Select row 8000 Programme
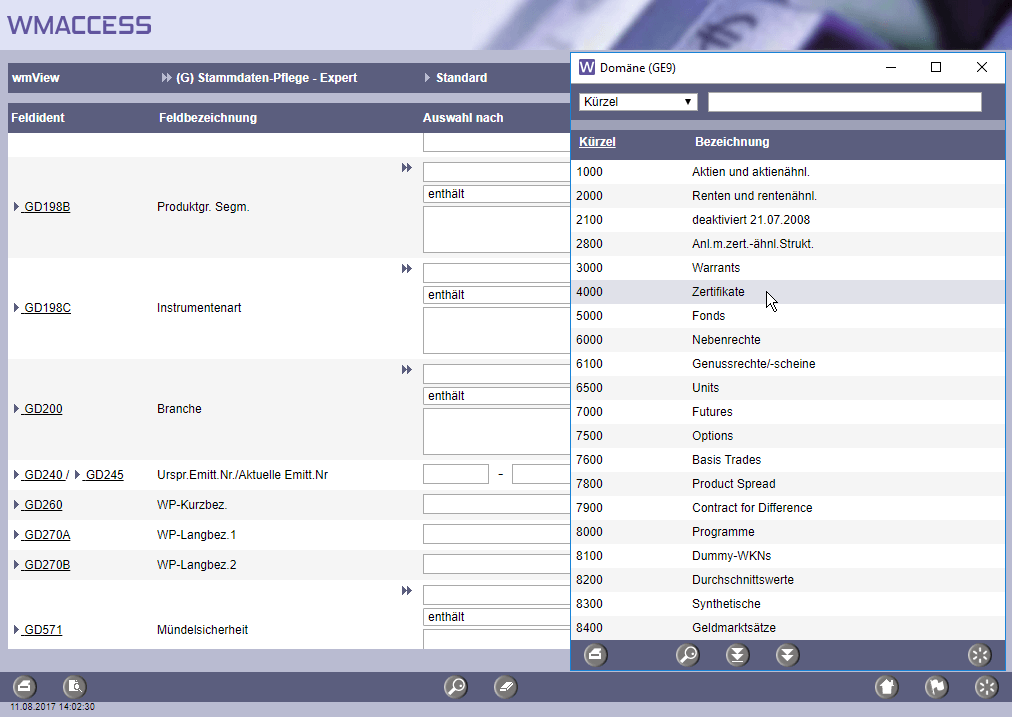The width and height of the screenshot is (1012, 717). coord(788,532)
